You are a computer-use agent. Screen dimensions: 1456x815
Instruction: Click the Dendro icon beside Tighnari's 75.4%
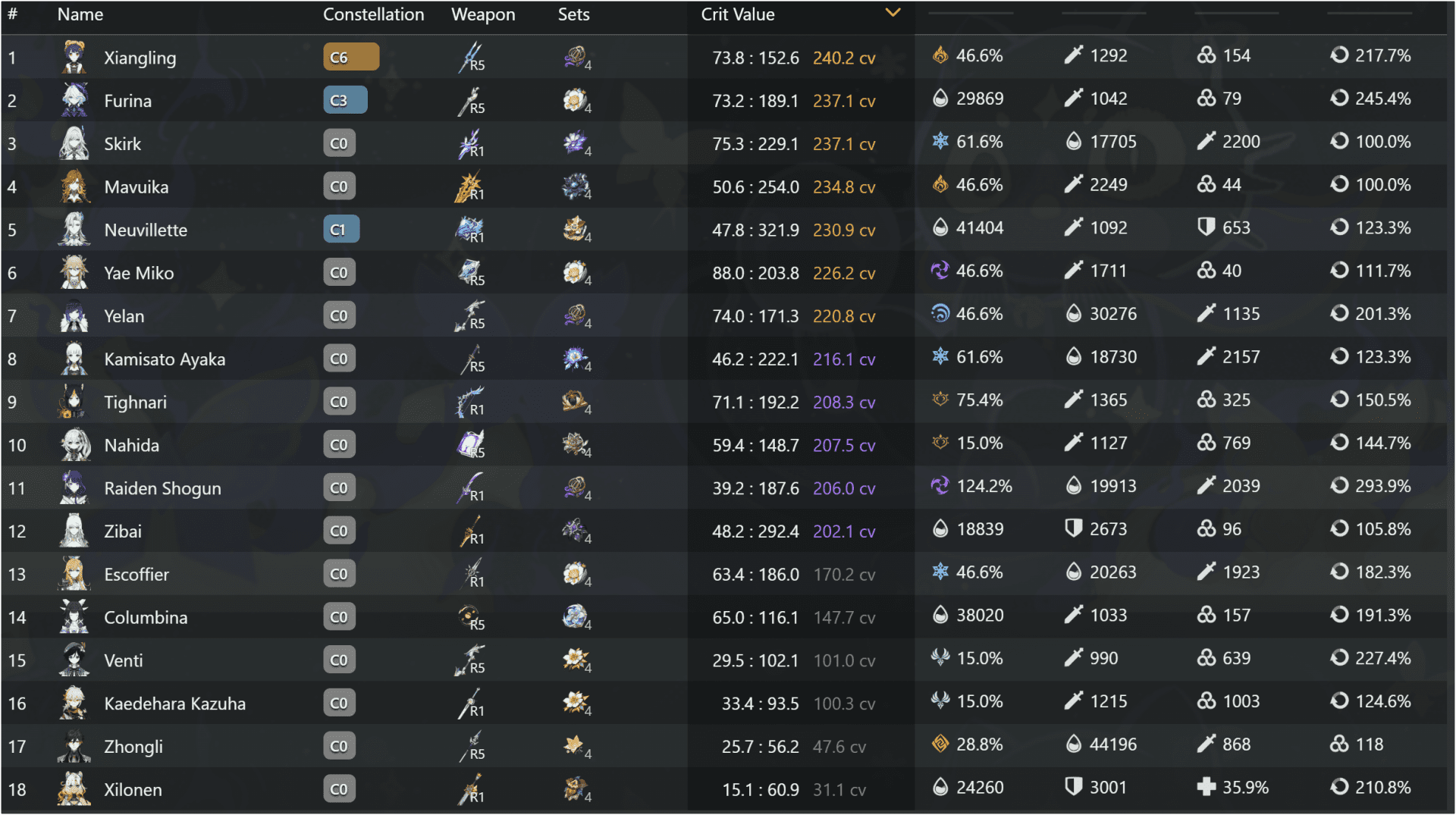pos(940,400)
